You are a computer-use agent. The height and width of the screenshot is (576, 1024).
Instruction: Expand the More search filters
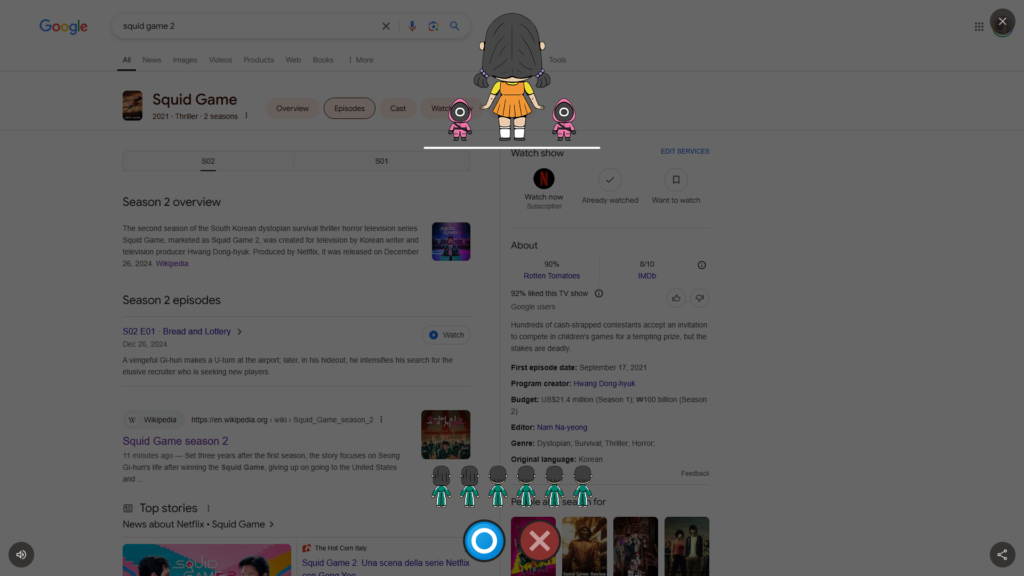[x=360, y=60]
